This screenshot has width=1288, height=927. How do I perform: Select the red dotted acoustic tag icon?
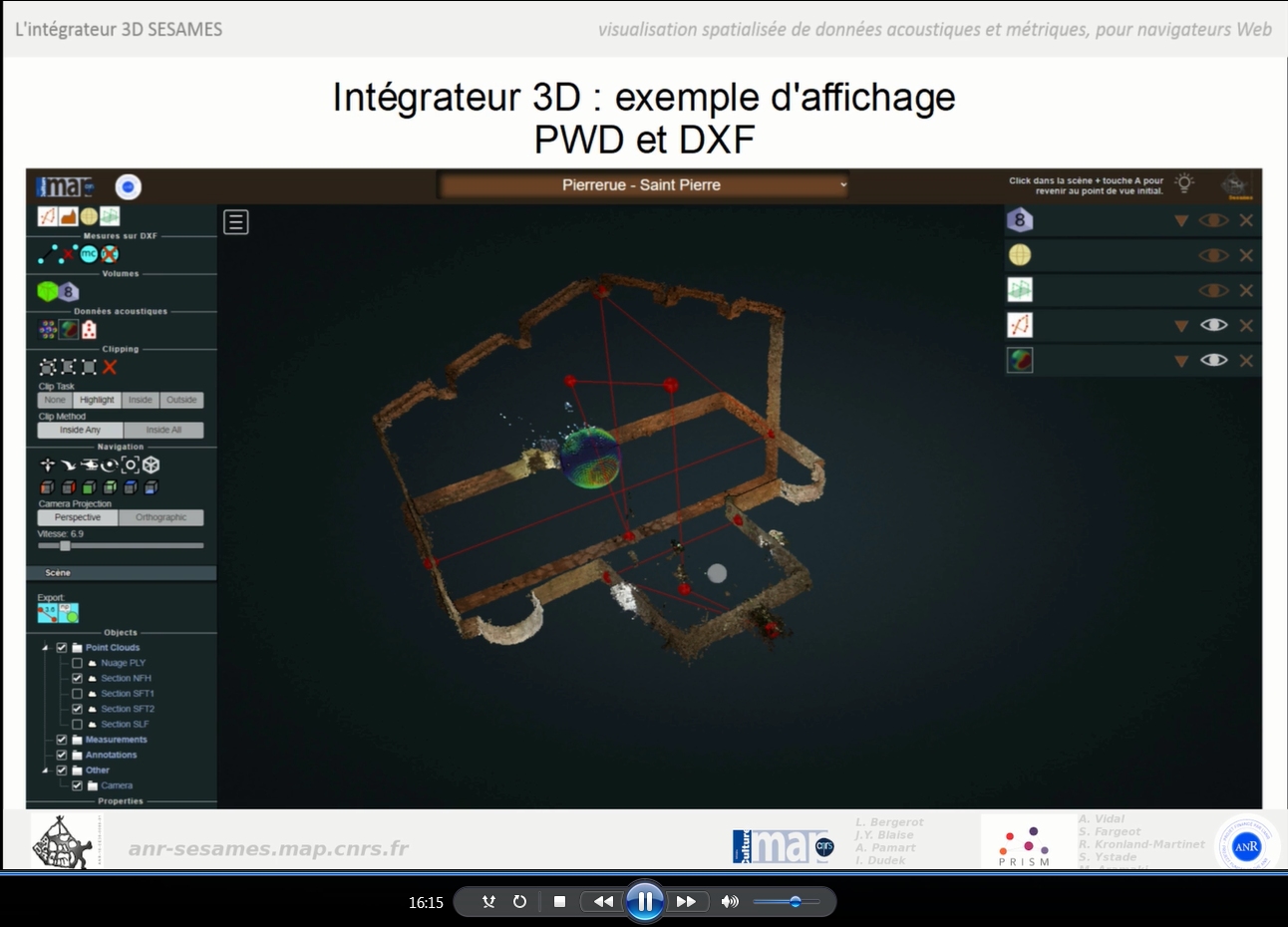click(89, 330)
